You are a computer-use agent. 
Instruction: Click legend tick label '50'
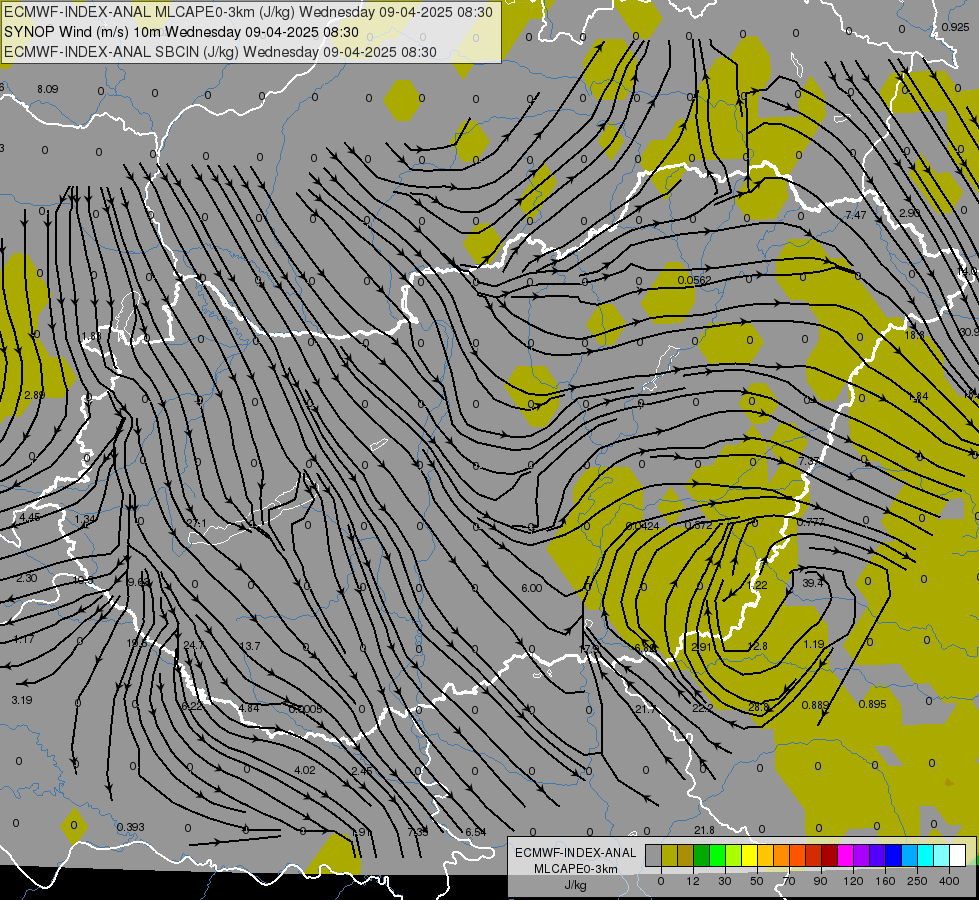[757, 881]
